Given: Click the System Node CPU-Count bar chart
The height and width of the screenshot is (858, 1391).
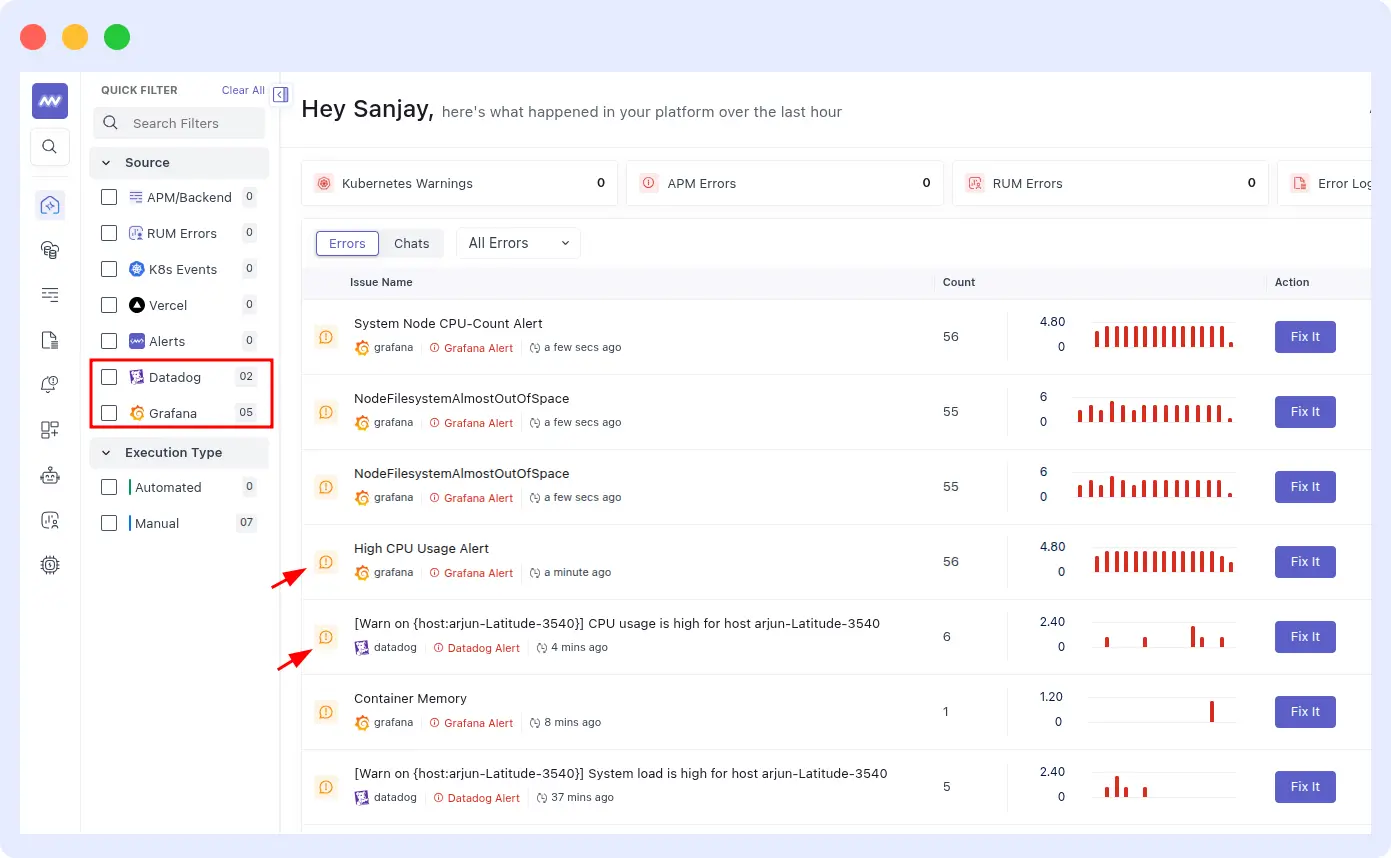Looking at the screenshot, I should [1162, 335].
